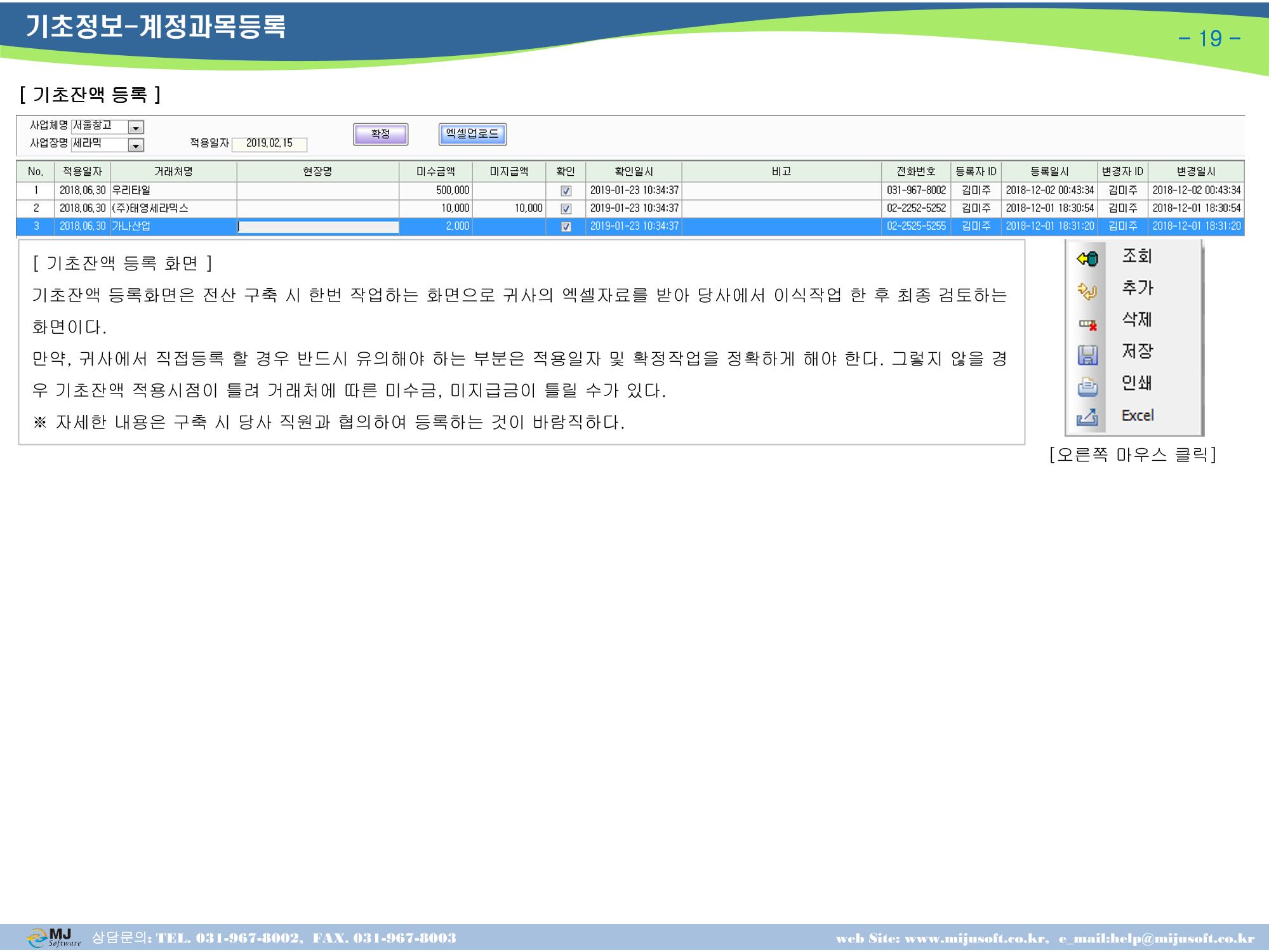Click the 확인 column header
Image resolution: width=1269 pixels, height=952 pixels.
point(566,171)
